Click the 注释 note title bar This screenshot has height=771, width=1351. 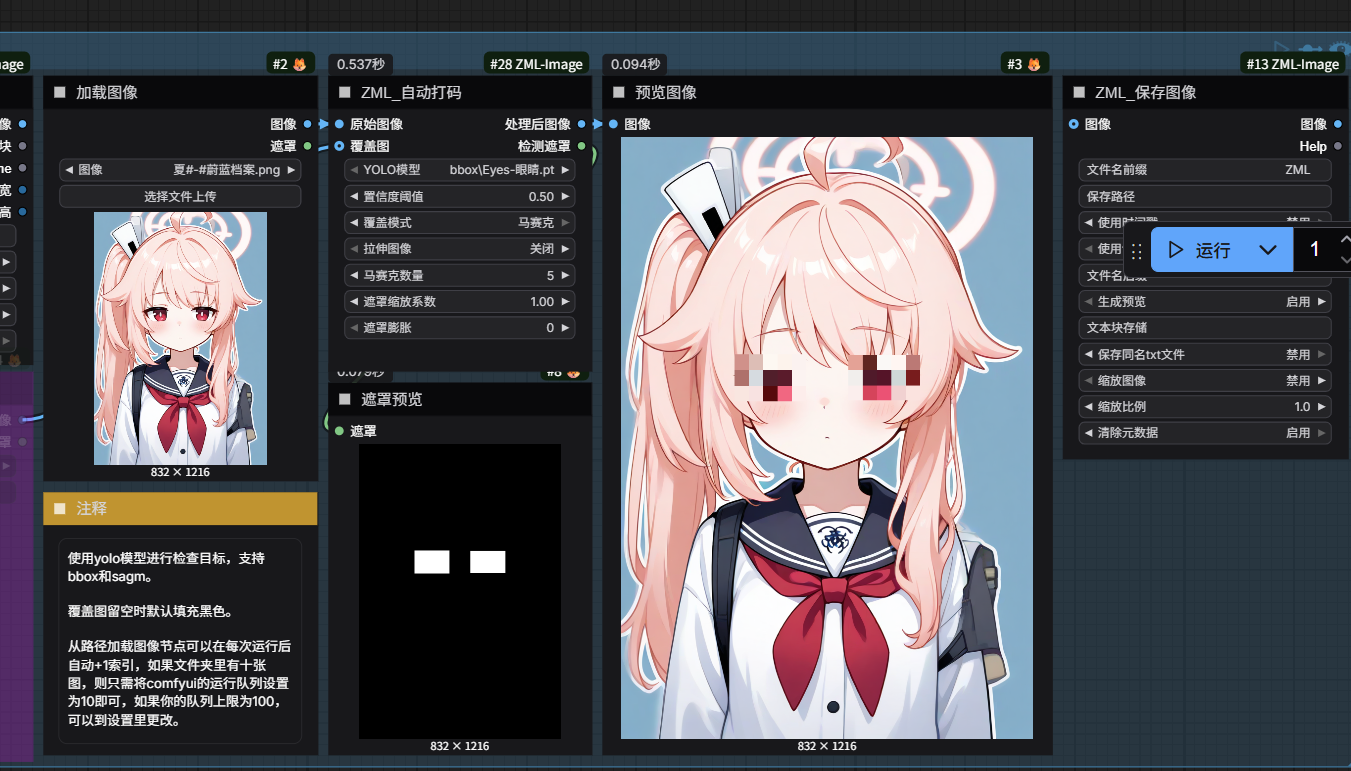click(x=180, y=508)
